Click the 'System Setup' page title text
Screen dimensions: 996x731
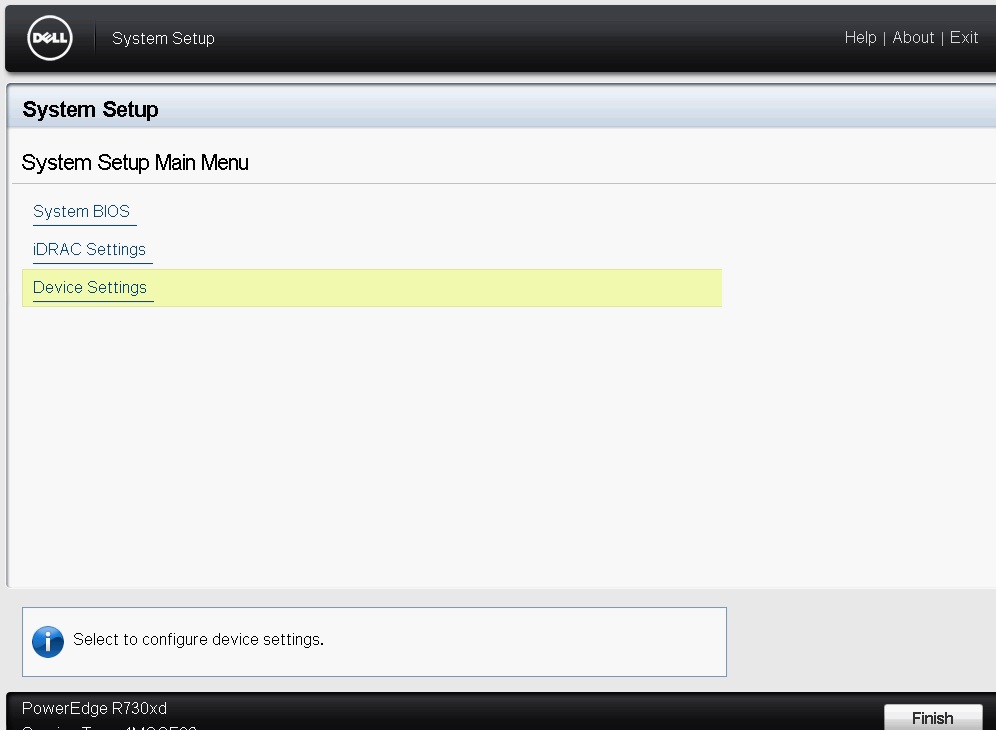90,109
